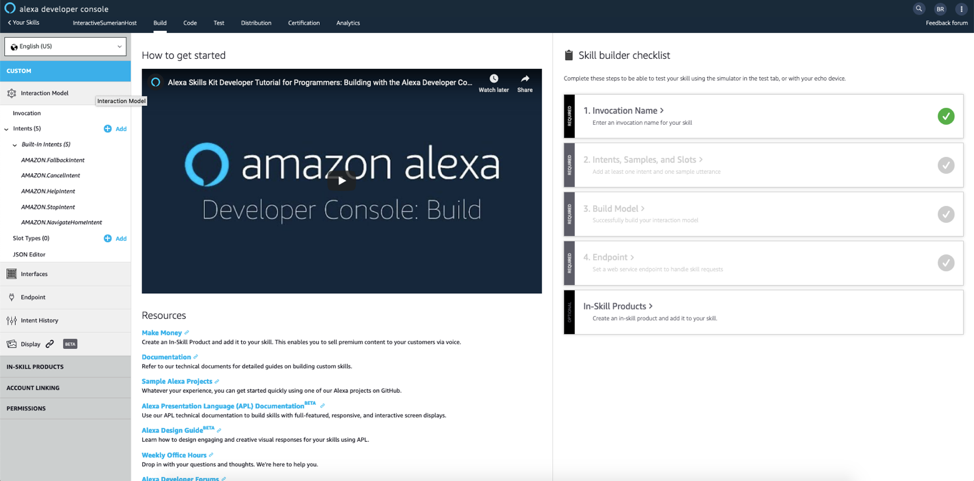Image resolution: width=974 pixels, height=481 pixels.
Task: Open the English (US) language dropdown
Action: tap(65, 47)
